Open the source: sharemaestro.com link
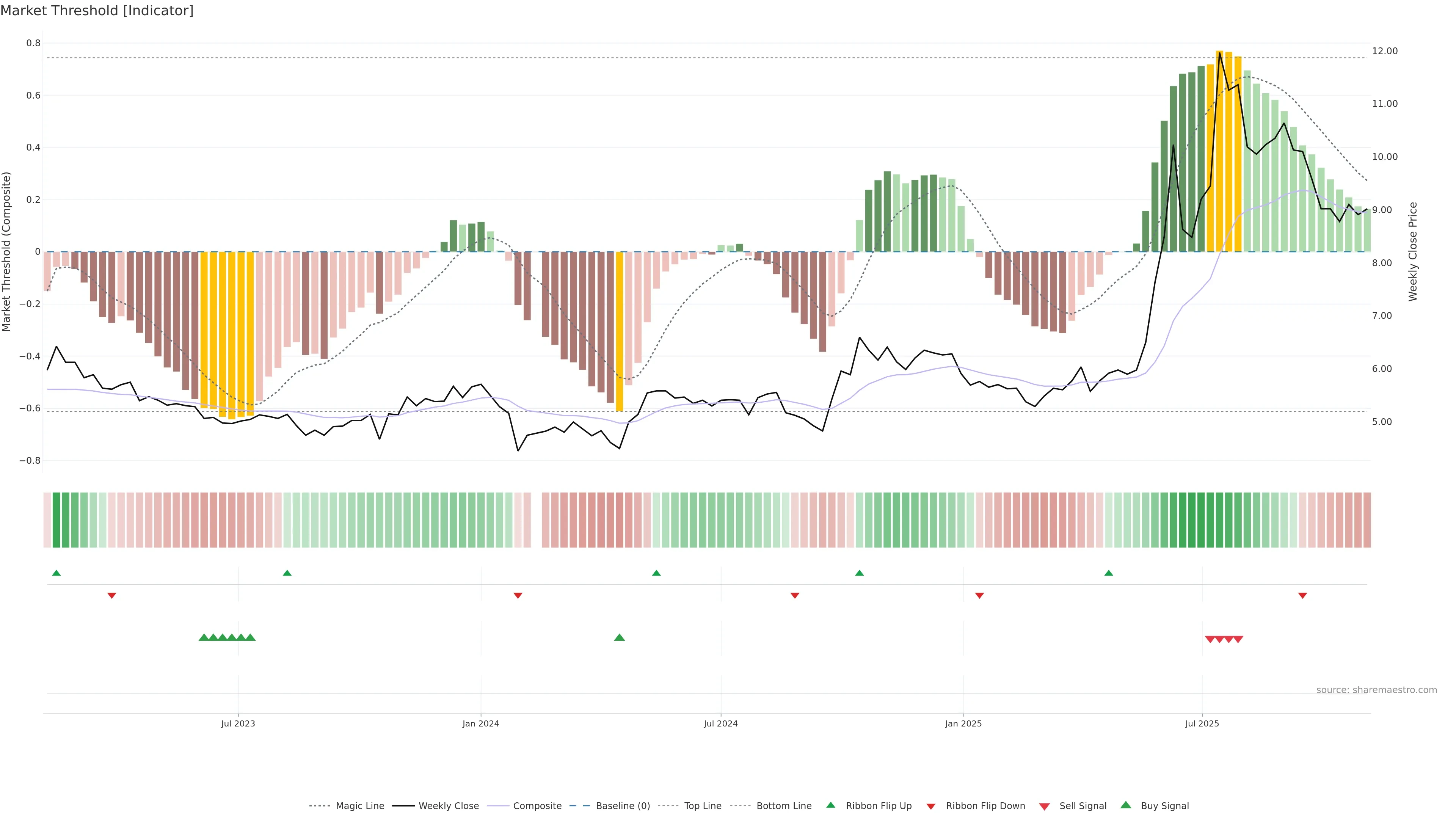The image size is (1456, 819). pos(1376,690)
